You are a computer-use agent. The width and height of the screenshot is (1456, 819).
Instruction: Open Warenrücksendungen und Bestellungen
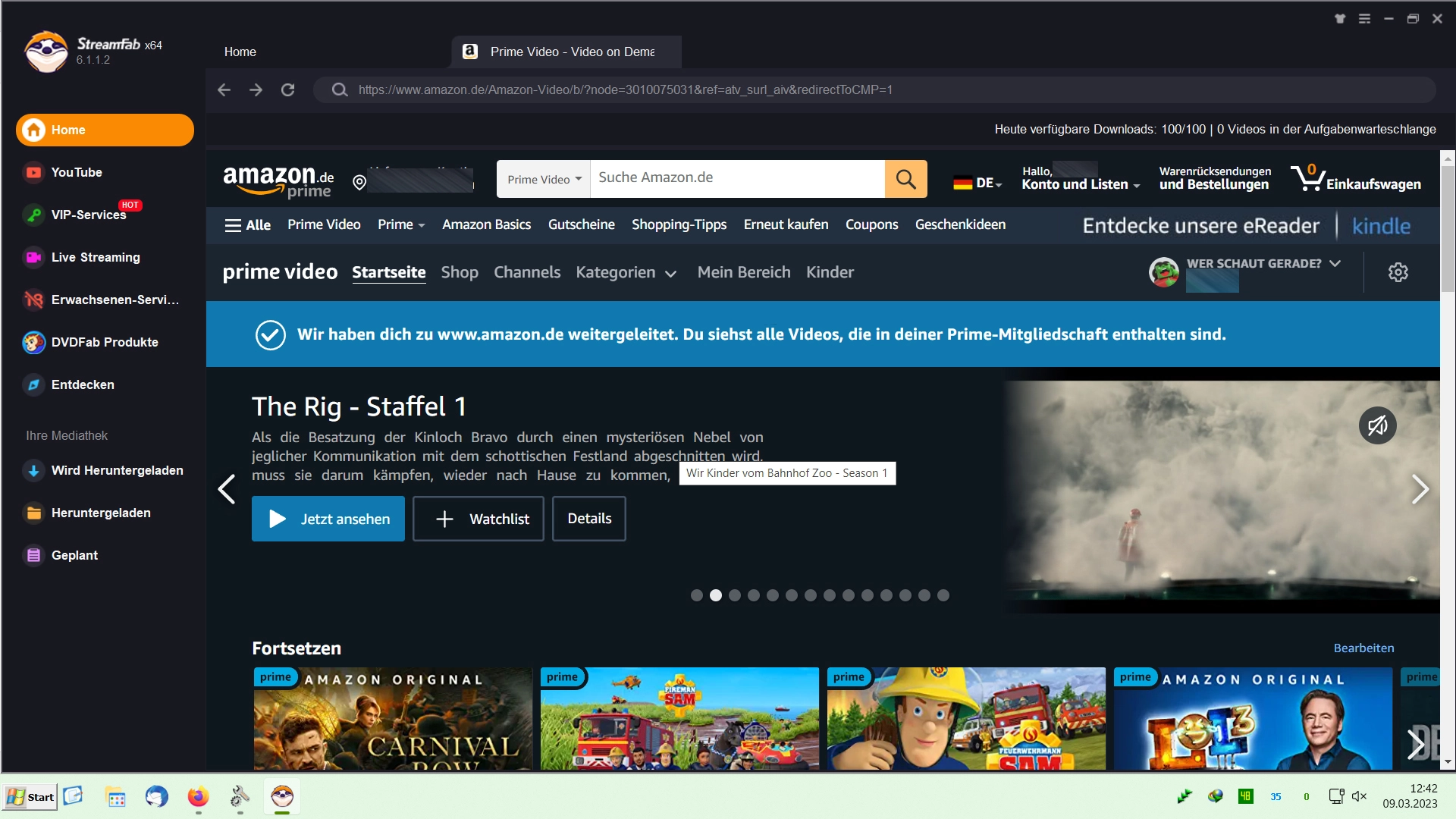pos(1214,178)
